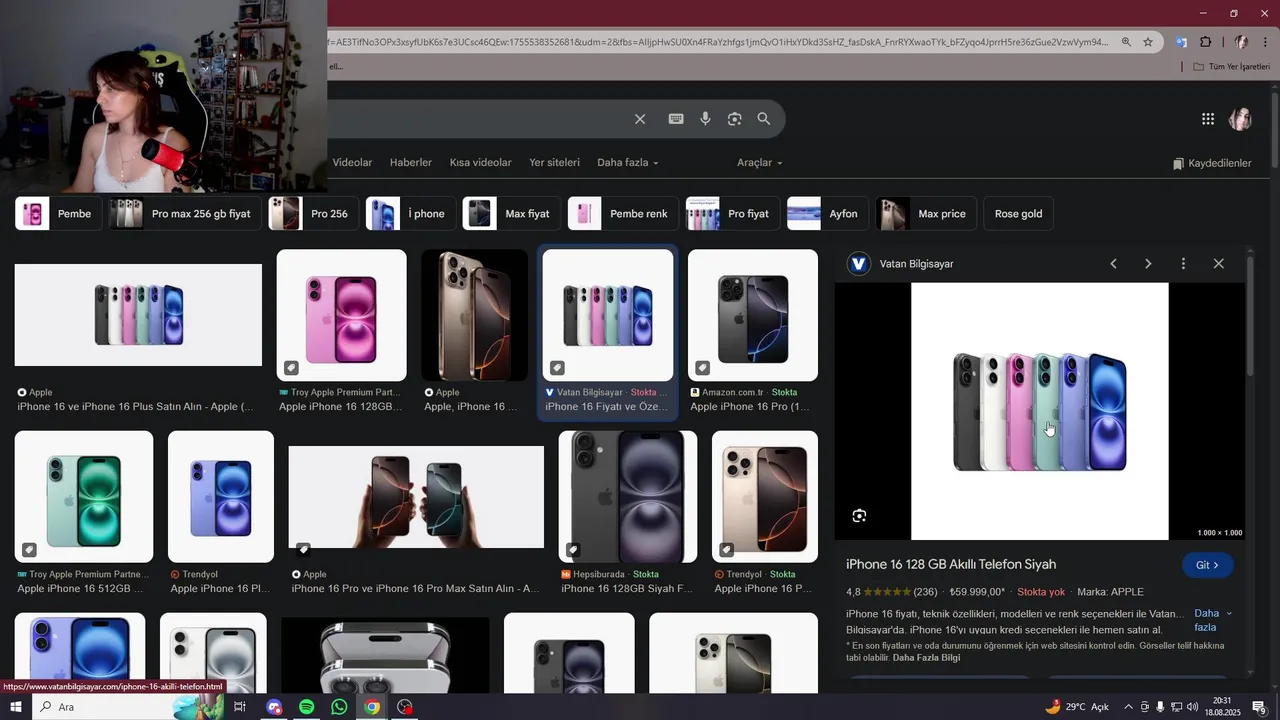Show hidden system tray icons
The width and height of the screenshot is (1280, 720).
[1129, 707]
